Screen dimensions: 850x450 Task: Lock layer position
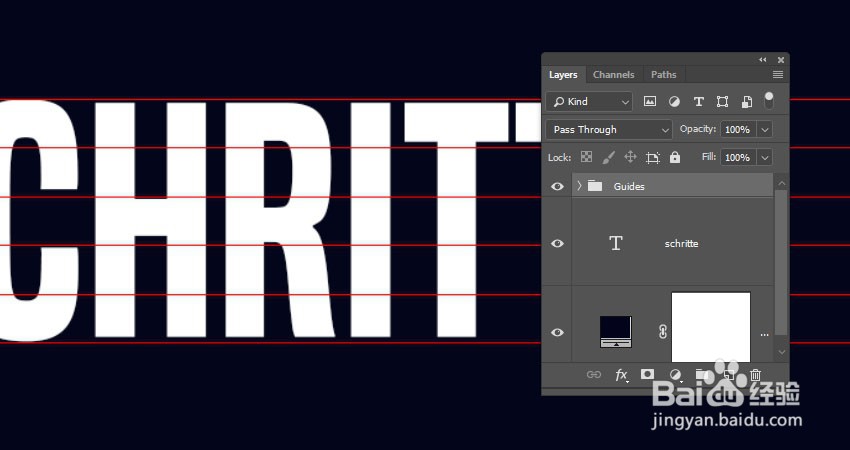pyautogui.click(x=630, y=157)
